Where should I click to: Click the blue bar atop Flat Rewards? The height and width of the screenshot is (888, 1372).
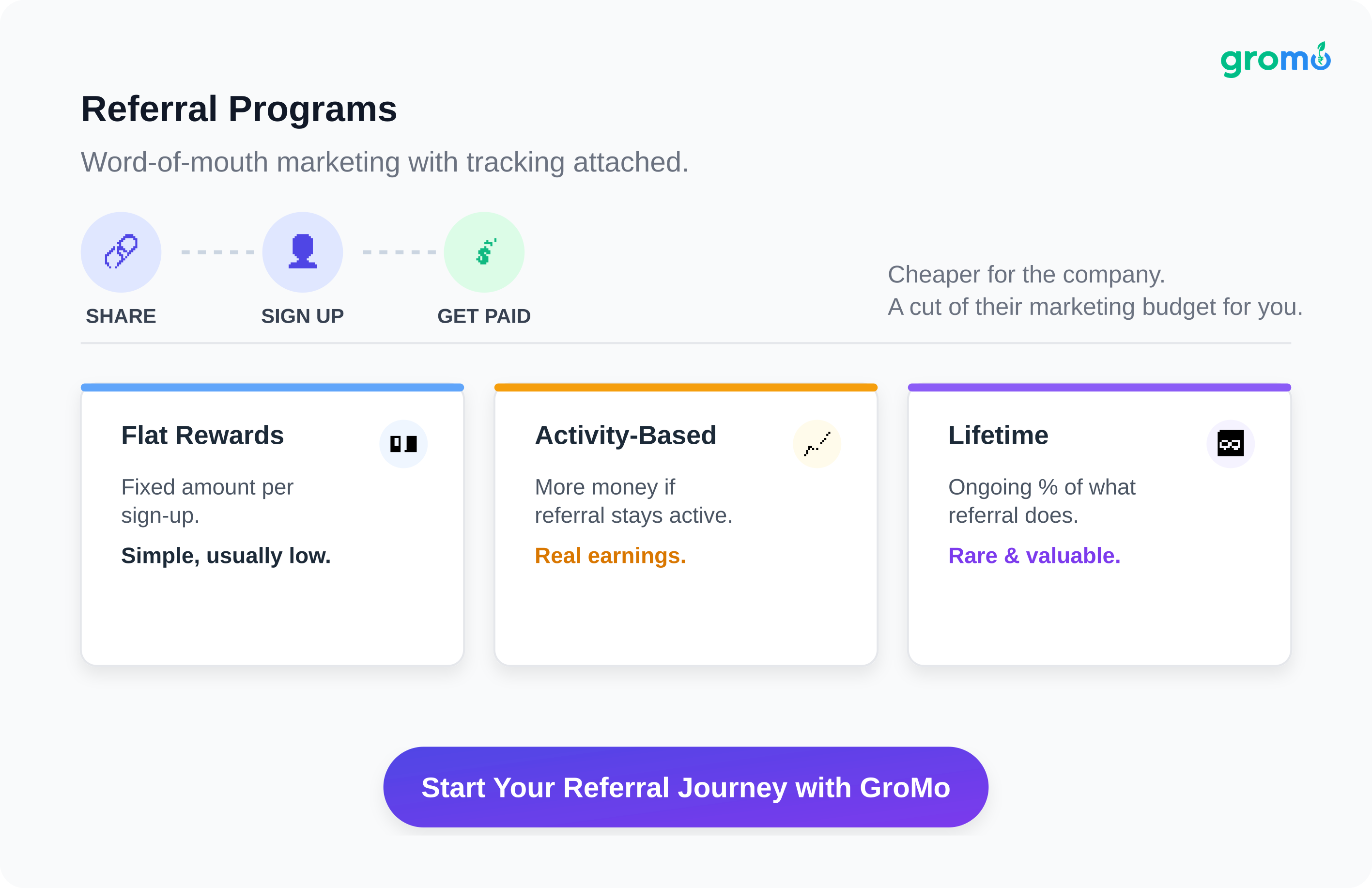(x=272, y=388)
